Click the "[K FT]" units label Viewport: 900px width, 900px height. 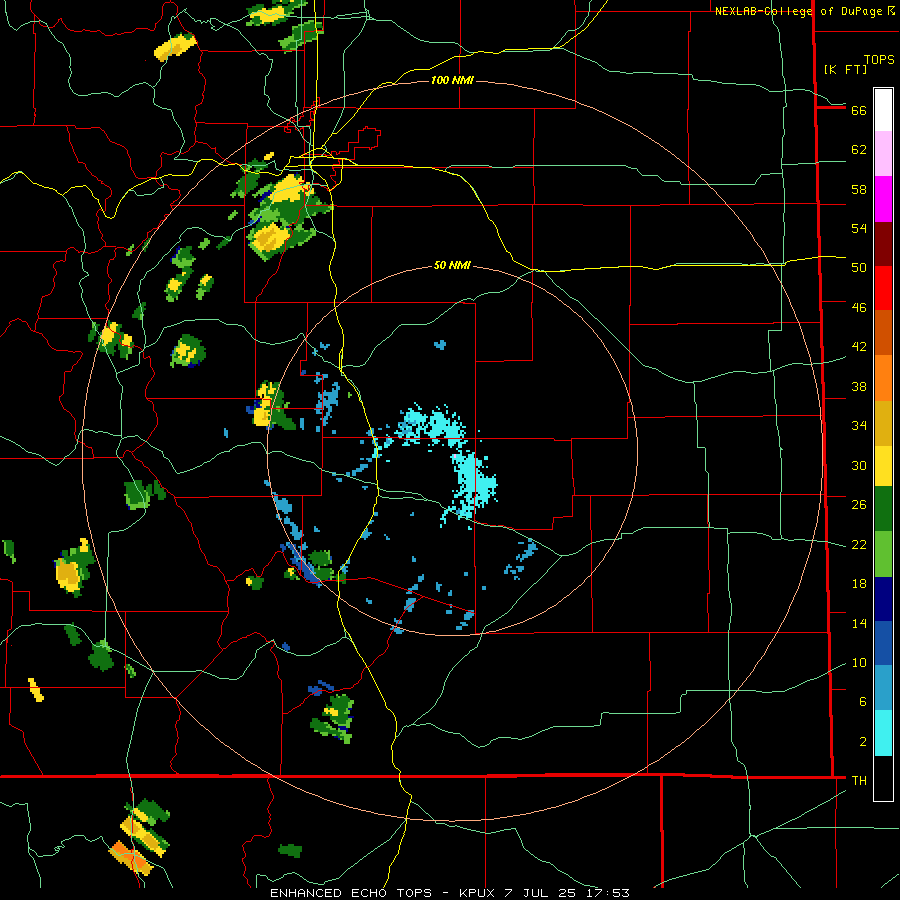tap(845, 69)
